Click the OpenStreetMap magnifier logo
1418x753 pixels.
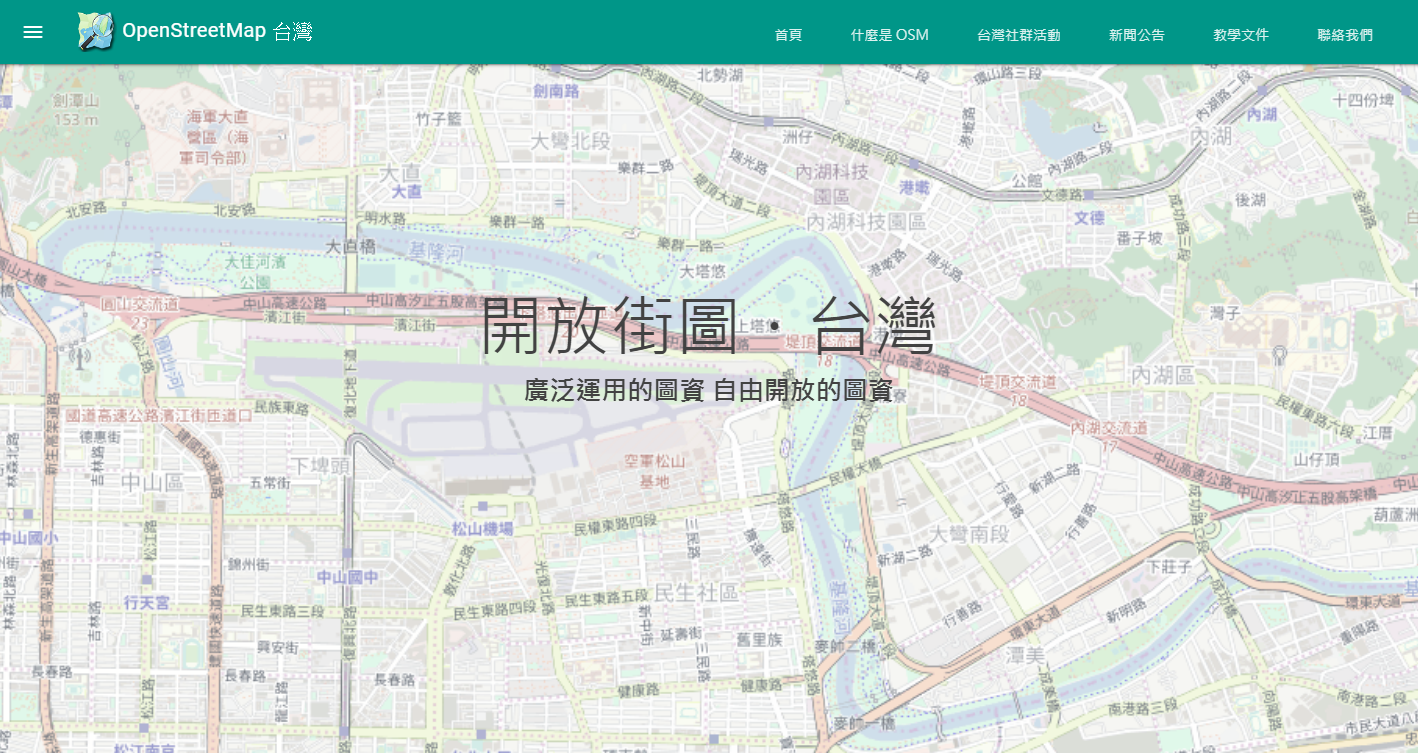point(96,32)
